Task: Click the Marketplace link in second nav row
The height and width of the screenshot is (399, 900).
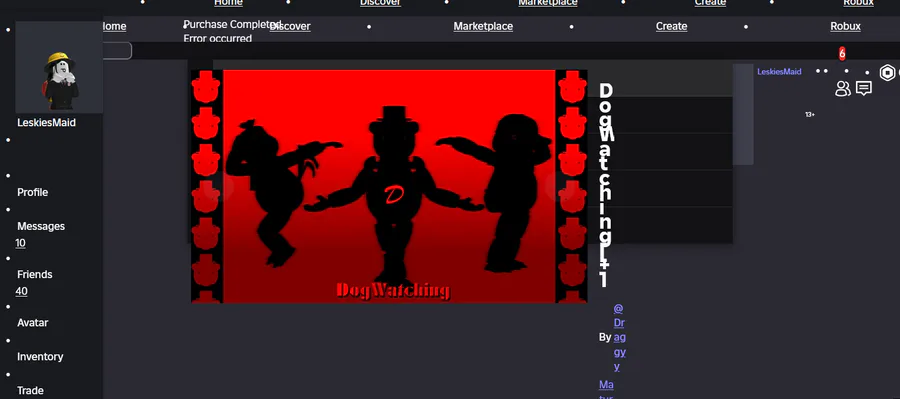Action: click(483, 26)
